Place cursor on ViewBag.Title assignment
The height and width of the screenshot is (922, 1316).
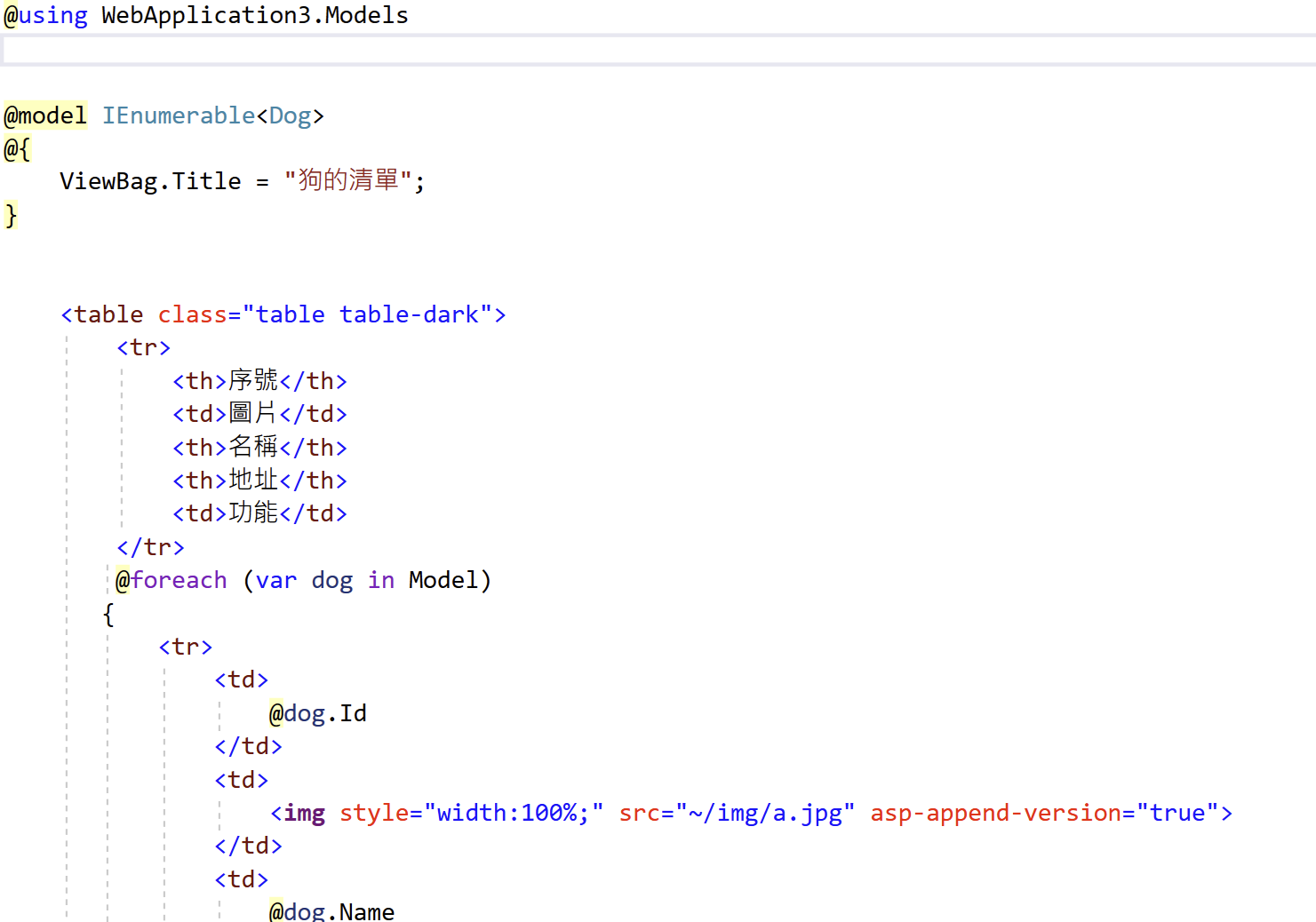point(150,180)
